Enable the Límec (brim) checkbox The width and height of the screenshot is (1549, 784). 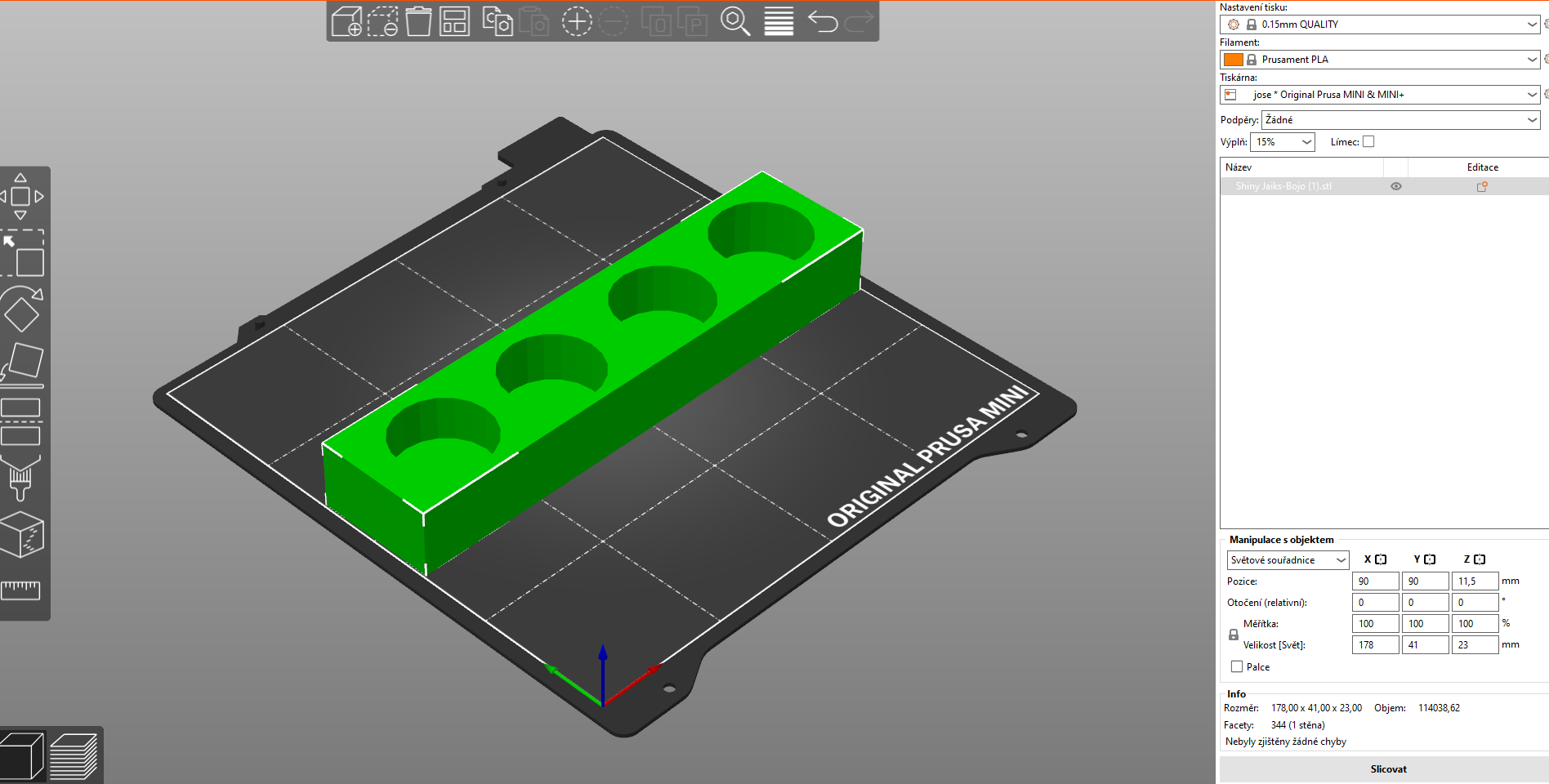[1368, 141]
